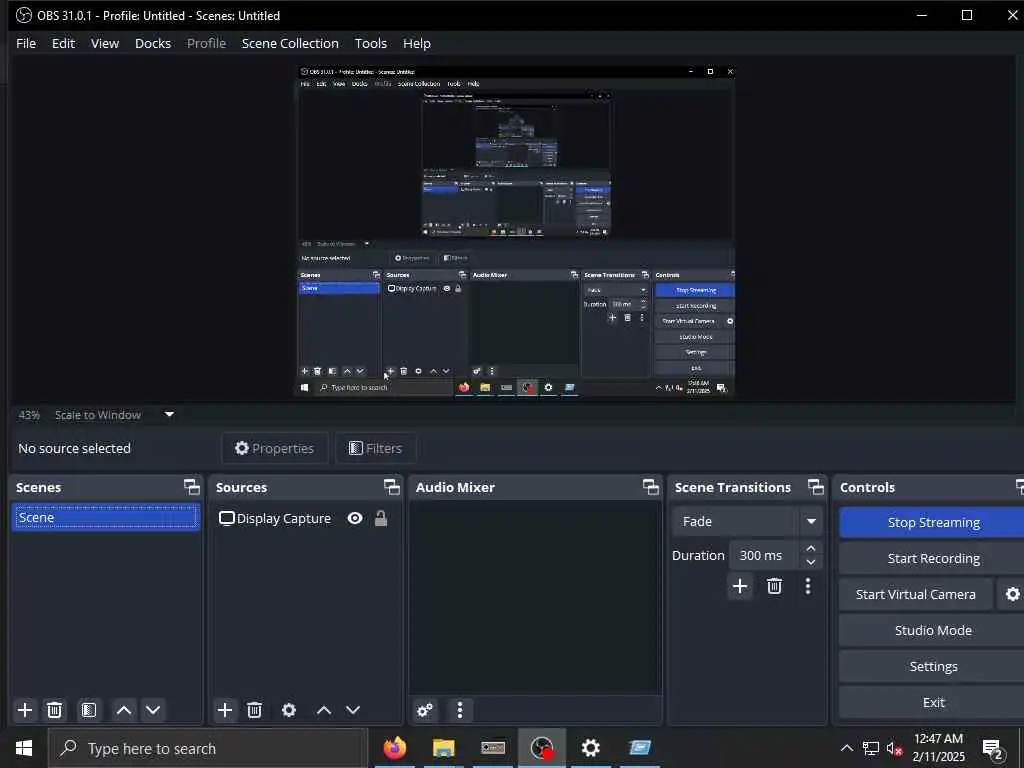
Task: Open preview scaling dropdown arrow
Action: tap(169, 414)
